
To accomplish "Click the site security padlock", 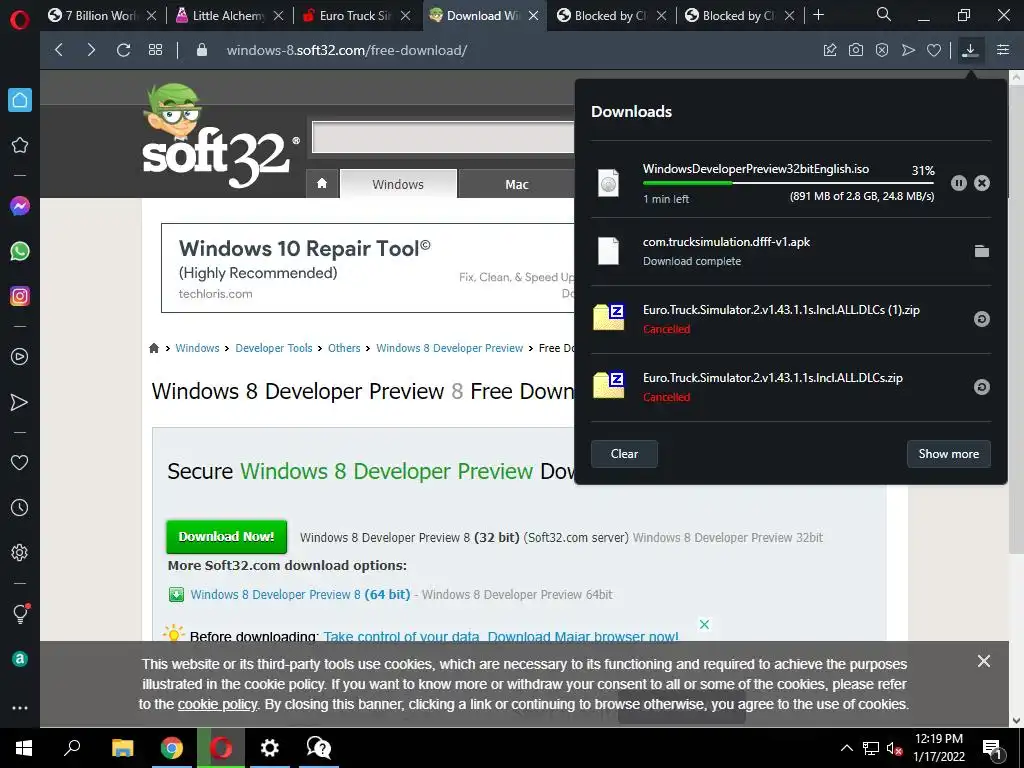I will (202, 50).
